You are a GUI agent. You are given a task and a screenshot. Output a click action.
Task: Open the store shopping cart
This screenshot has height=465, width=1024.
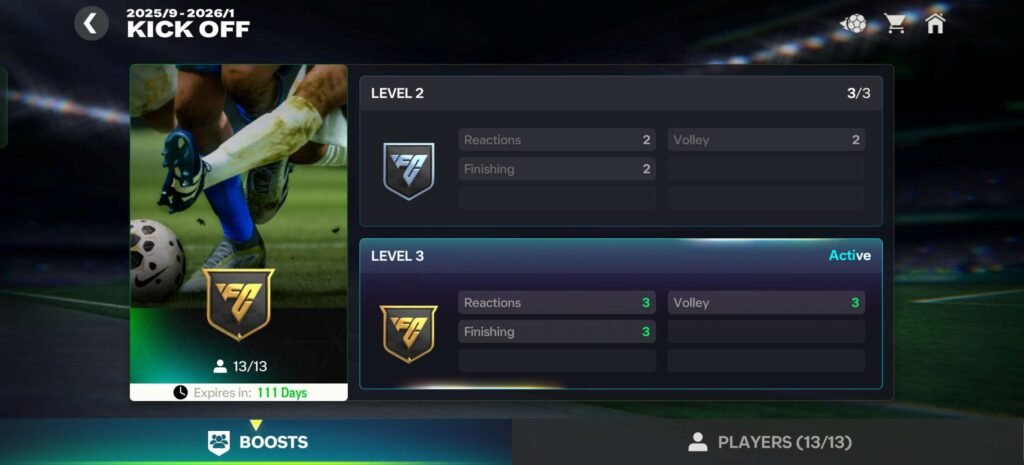[x=895, y=24]
